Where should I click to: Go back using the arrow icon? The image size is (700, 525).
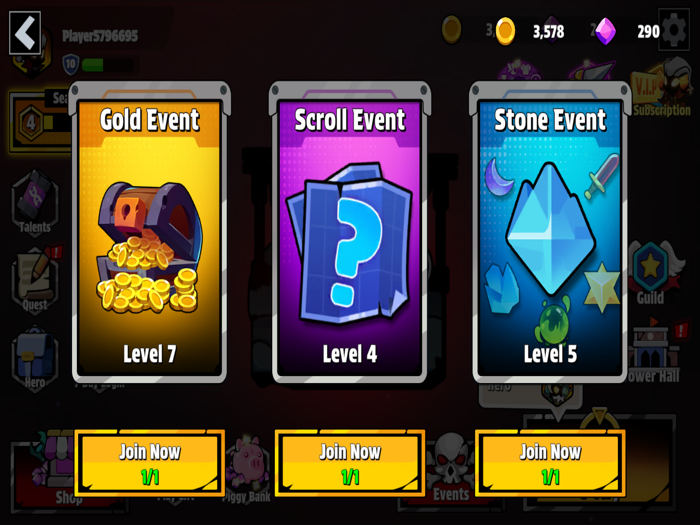(x=25, y=33)
